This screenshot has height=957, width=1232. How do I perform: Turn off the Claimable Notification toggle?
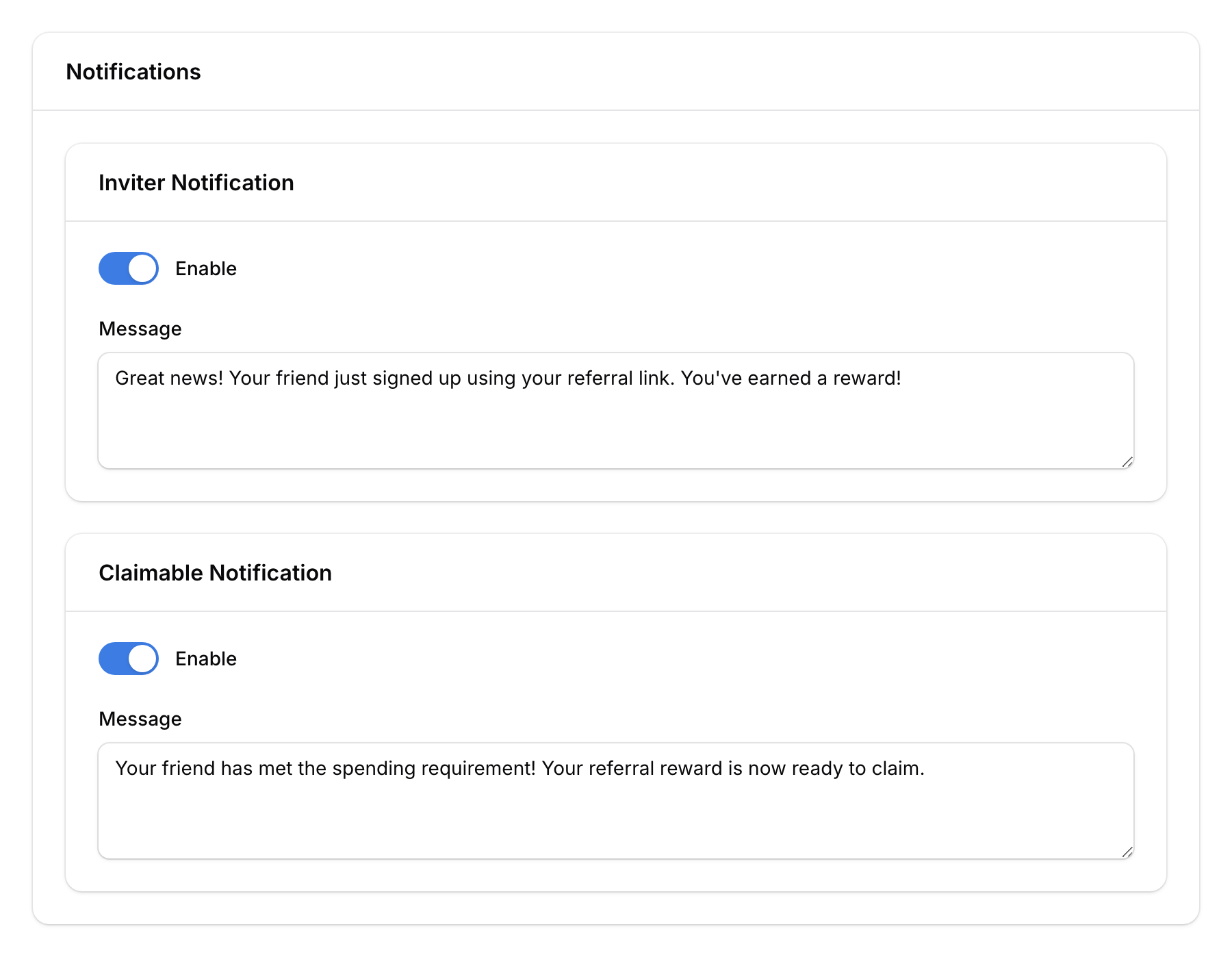(x=128, y=659)
